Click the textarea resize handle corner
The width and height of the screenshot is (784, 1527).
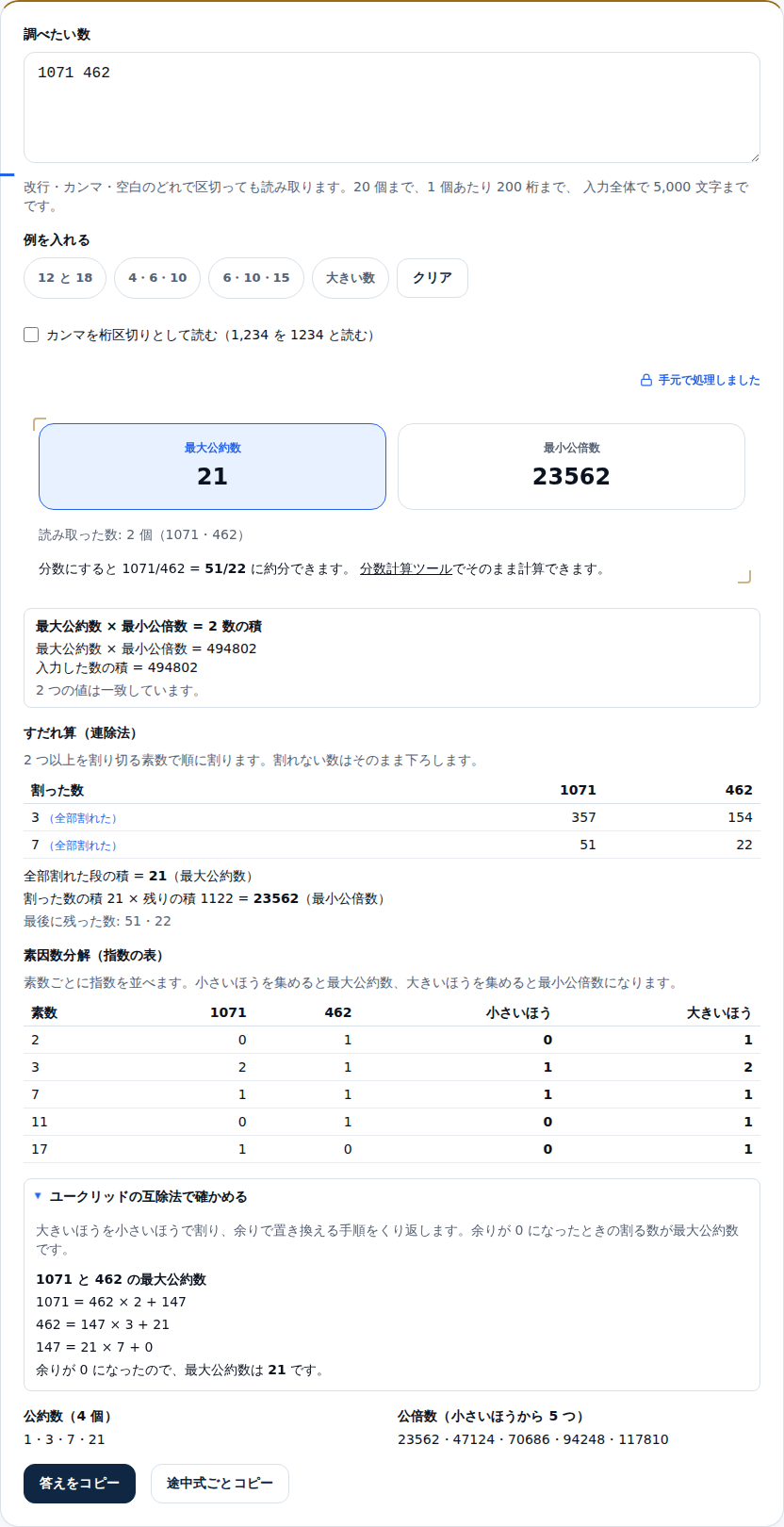click(x=753, y=156)
